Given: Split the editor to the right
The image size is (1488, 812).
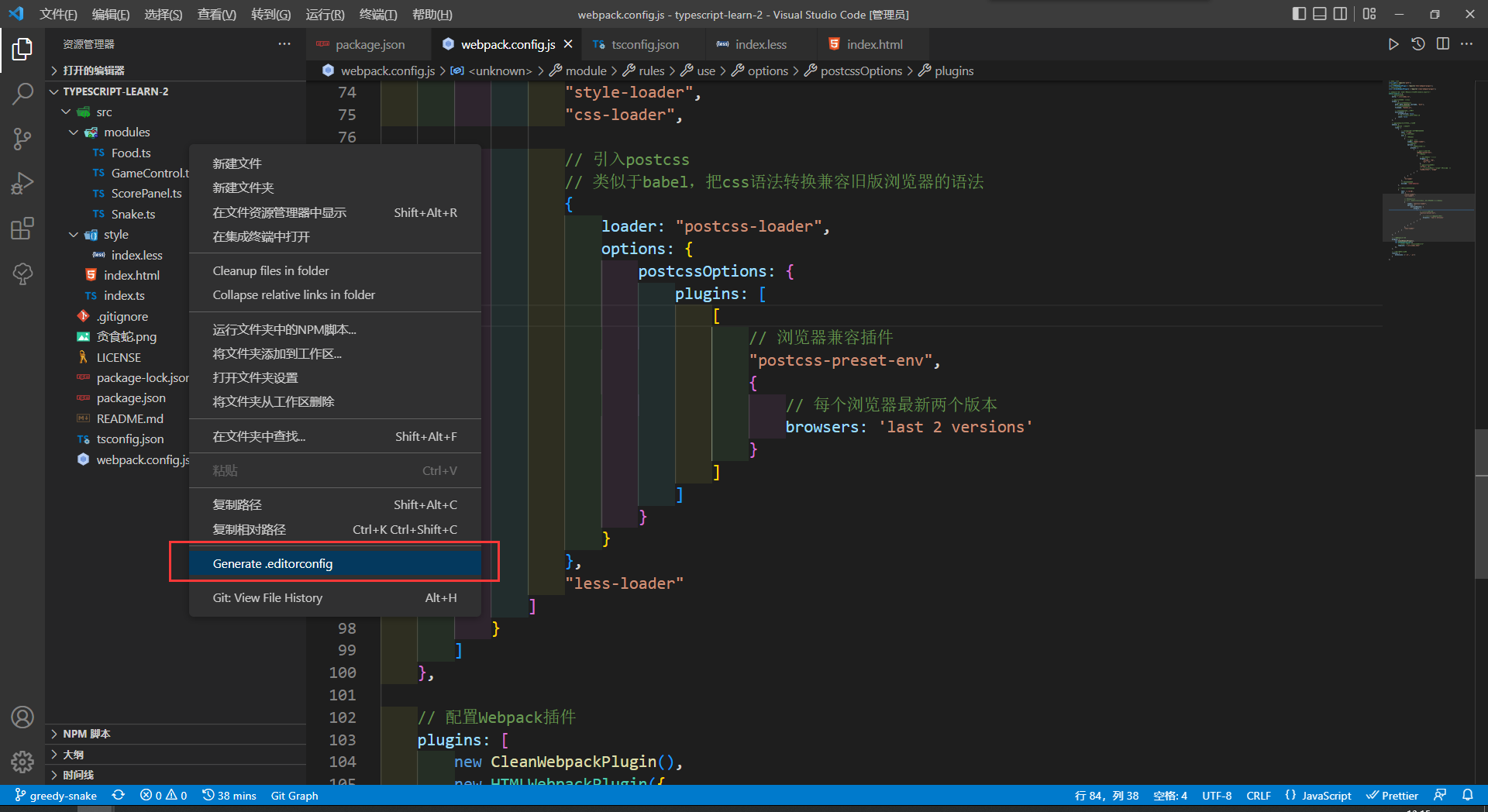Looking at the screenshot, I should 1443,44.
